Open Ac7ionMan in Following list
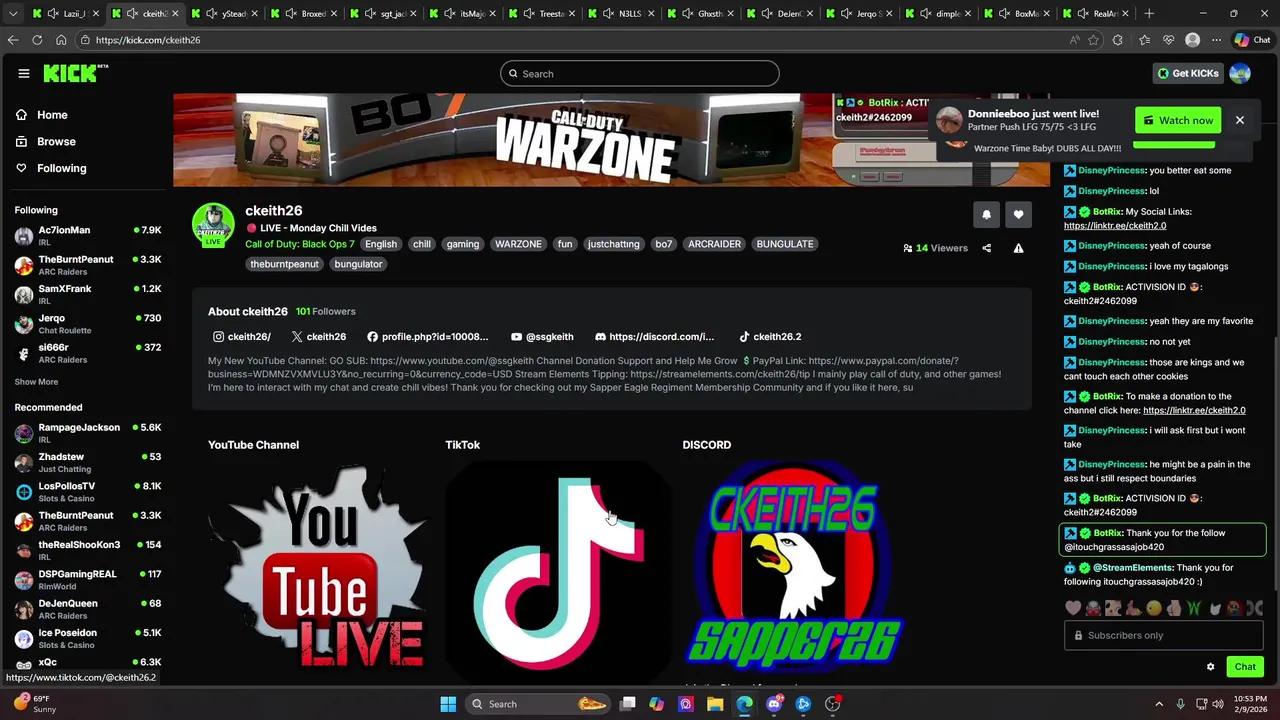Viewport: 1280px width, 720px height. pos(88,236)
